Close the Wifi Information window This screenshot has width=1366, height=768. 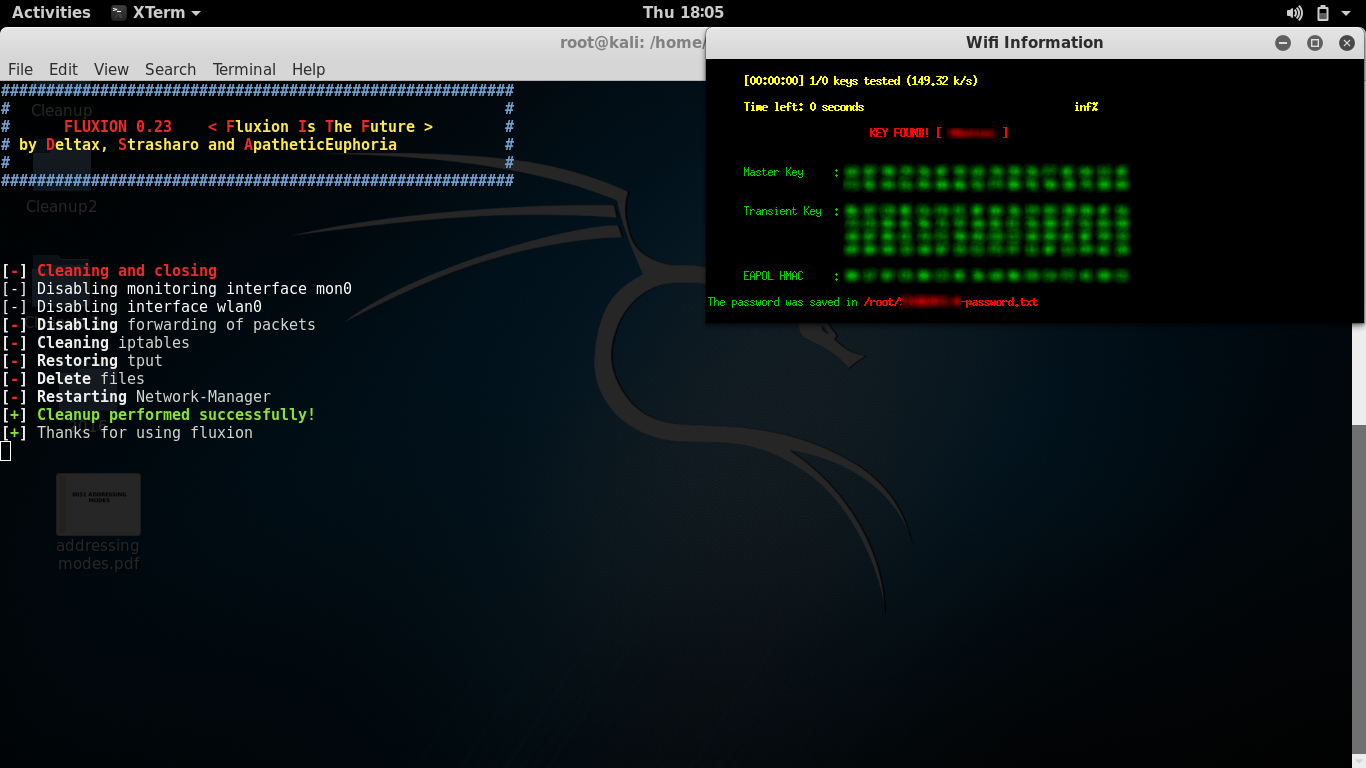[x=1347, y=43]
